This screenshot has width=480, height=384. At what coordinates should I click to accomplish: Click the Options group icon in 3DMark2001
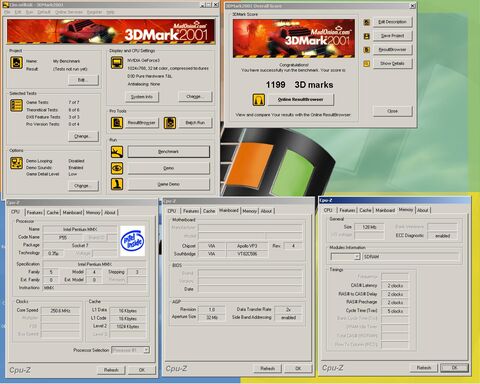pyautogui.click(x=16, y=163)
